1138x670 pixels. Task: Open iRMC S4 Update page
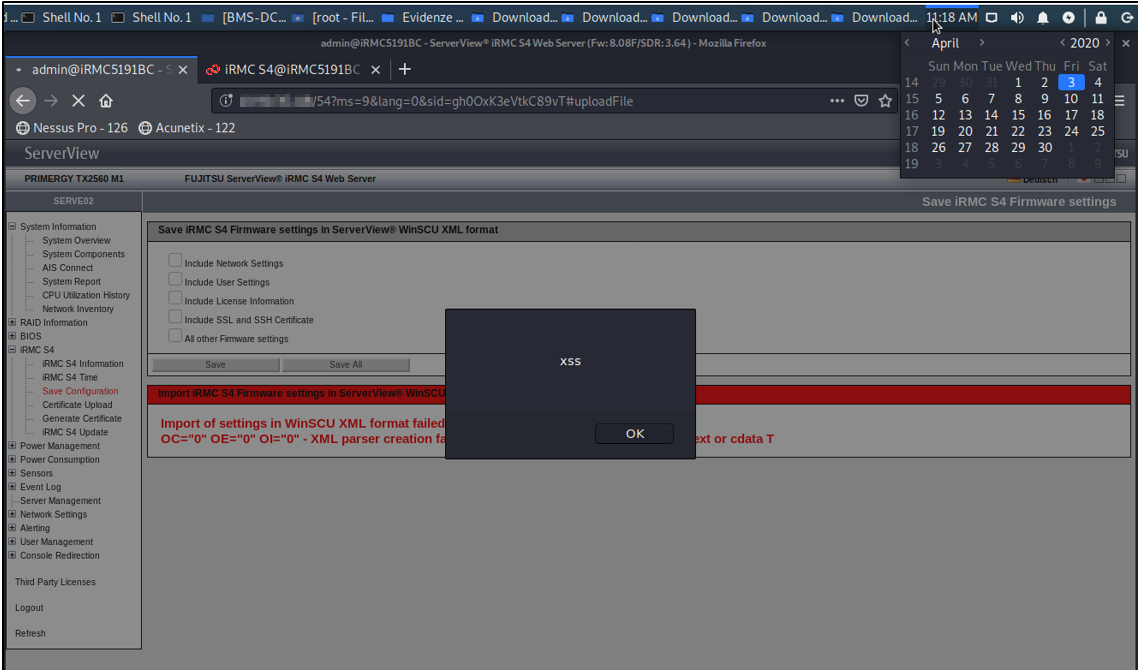click(x=75, y=433)
